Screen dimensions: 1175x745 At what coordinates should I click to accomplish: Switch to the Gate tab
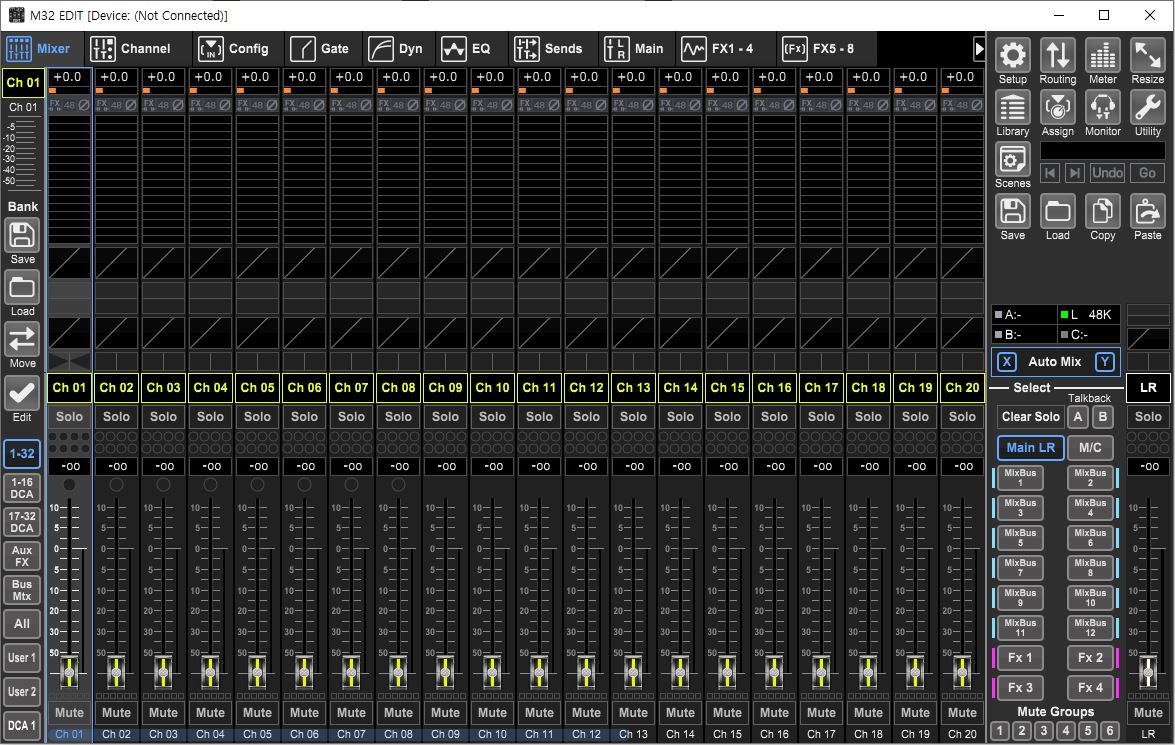[320, 49]
